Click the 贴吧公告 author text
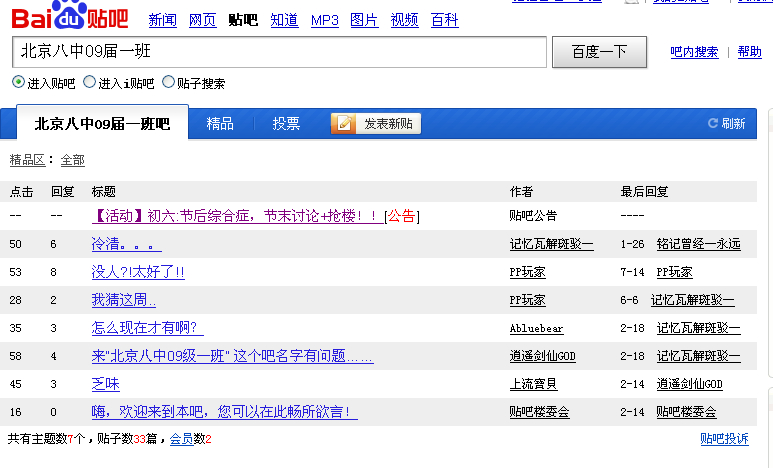Viewport: 773px width, 468px height. 533,216
